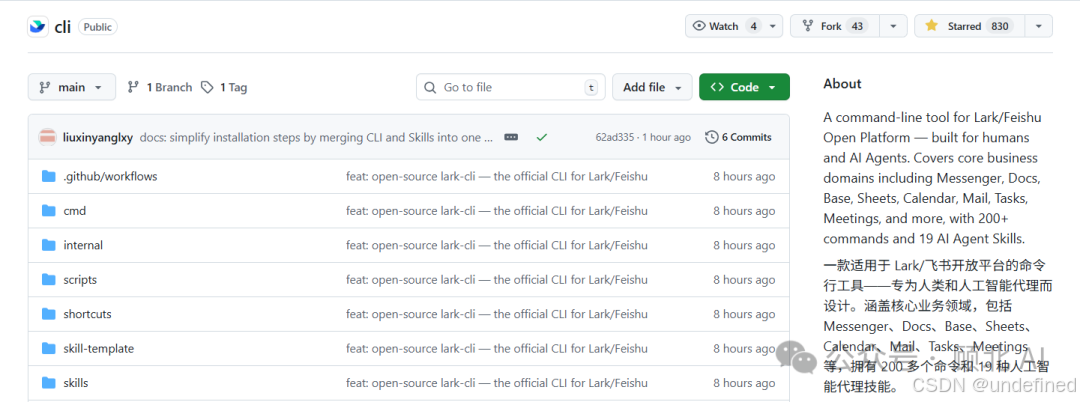View the 1 Branch link
Image resolution: width=1080 pixels, height=402 pixels.
click(160, 87)
